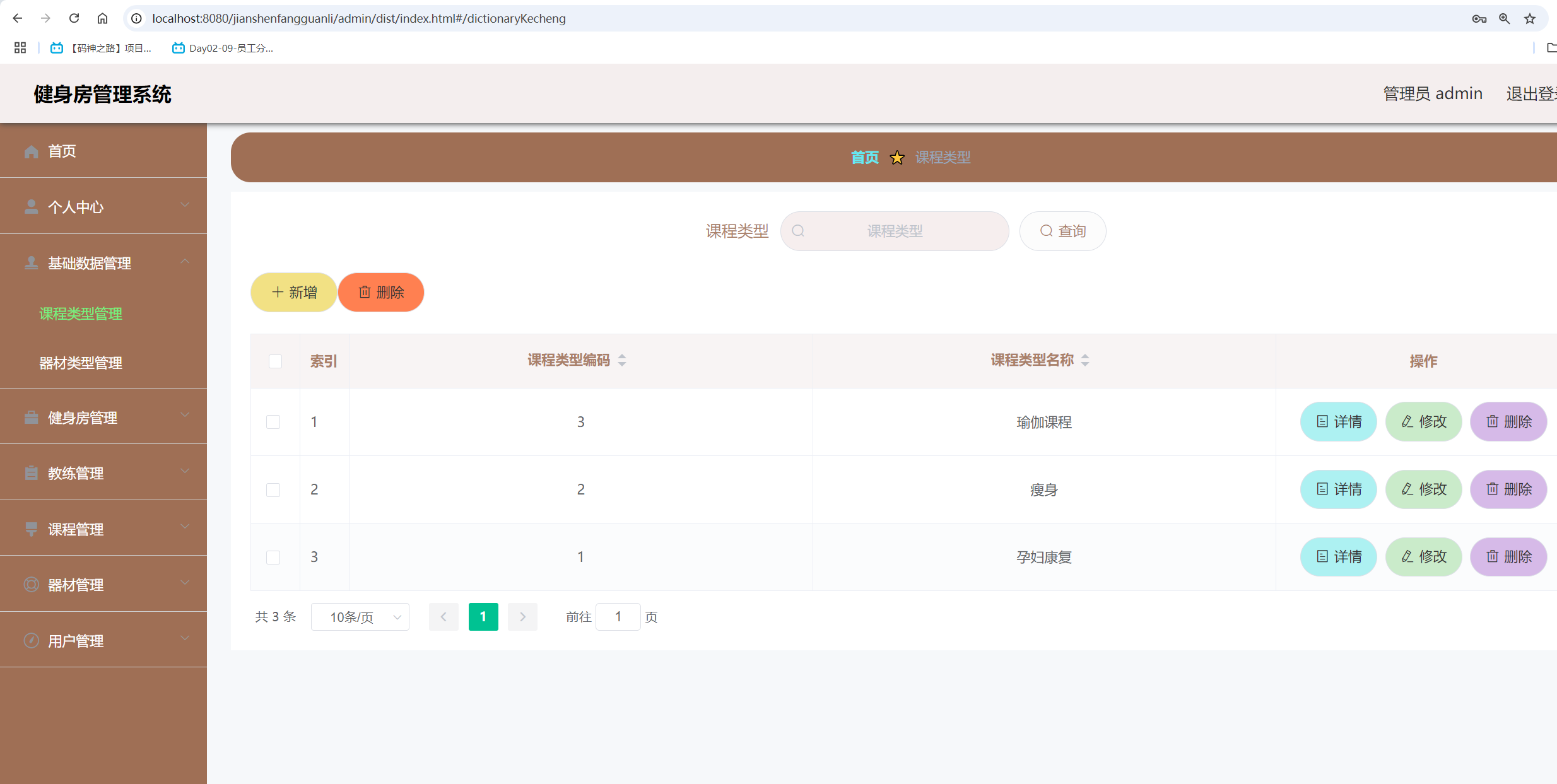Image resolution: width=1557 pixels, height=784 pixels.
Task: View 详情 for 孕妇康复 row
Action: pos(1339,556)
